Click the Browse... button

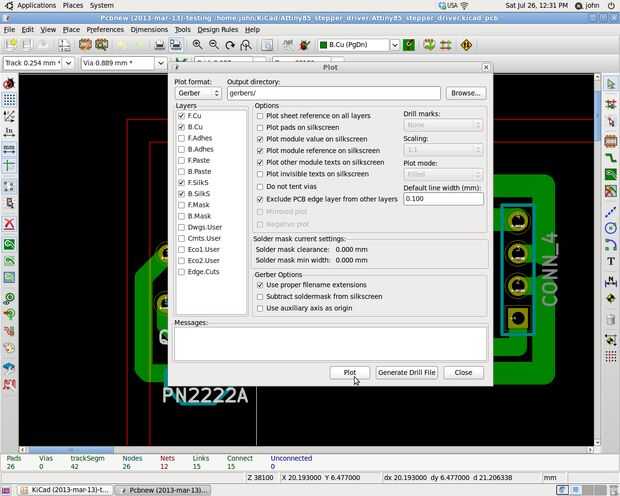466,93
